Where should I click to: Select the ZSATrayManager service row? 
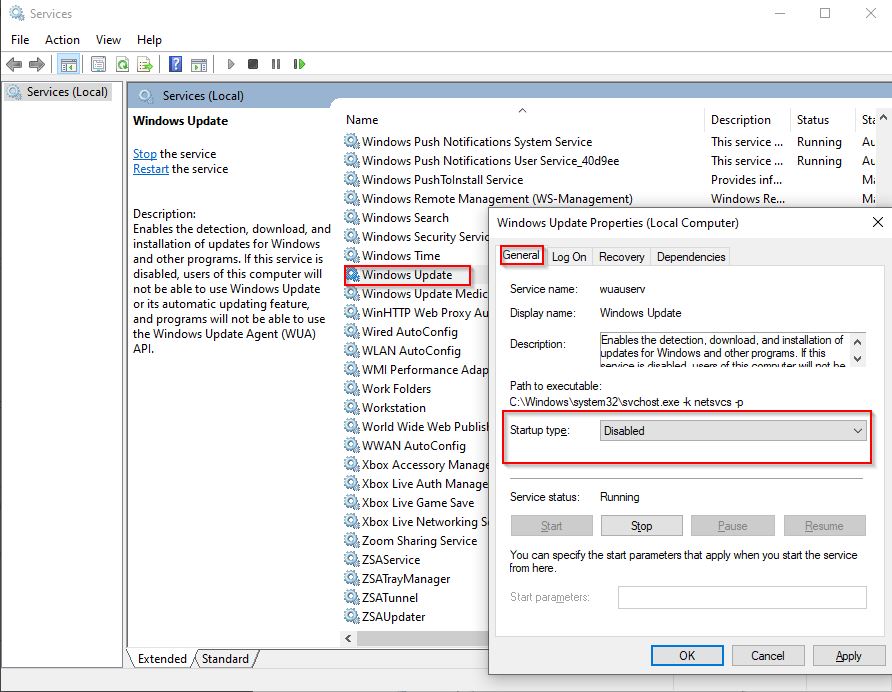coord(406,579)
